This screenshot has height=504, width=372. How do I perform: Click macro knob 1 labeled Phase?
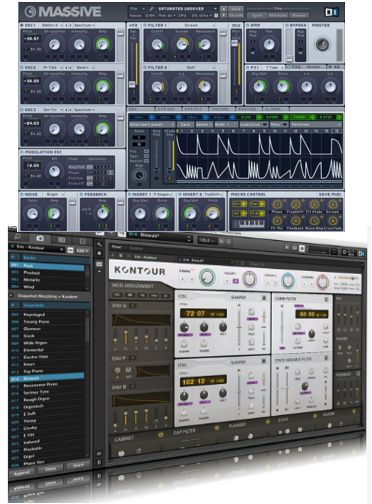(277, 204)
